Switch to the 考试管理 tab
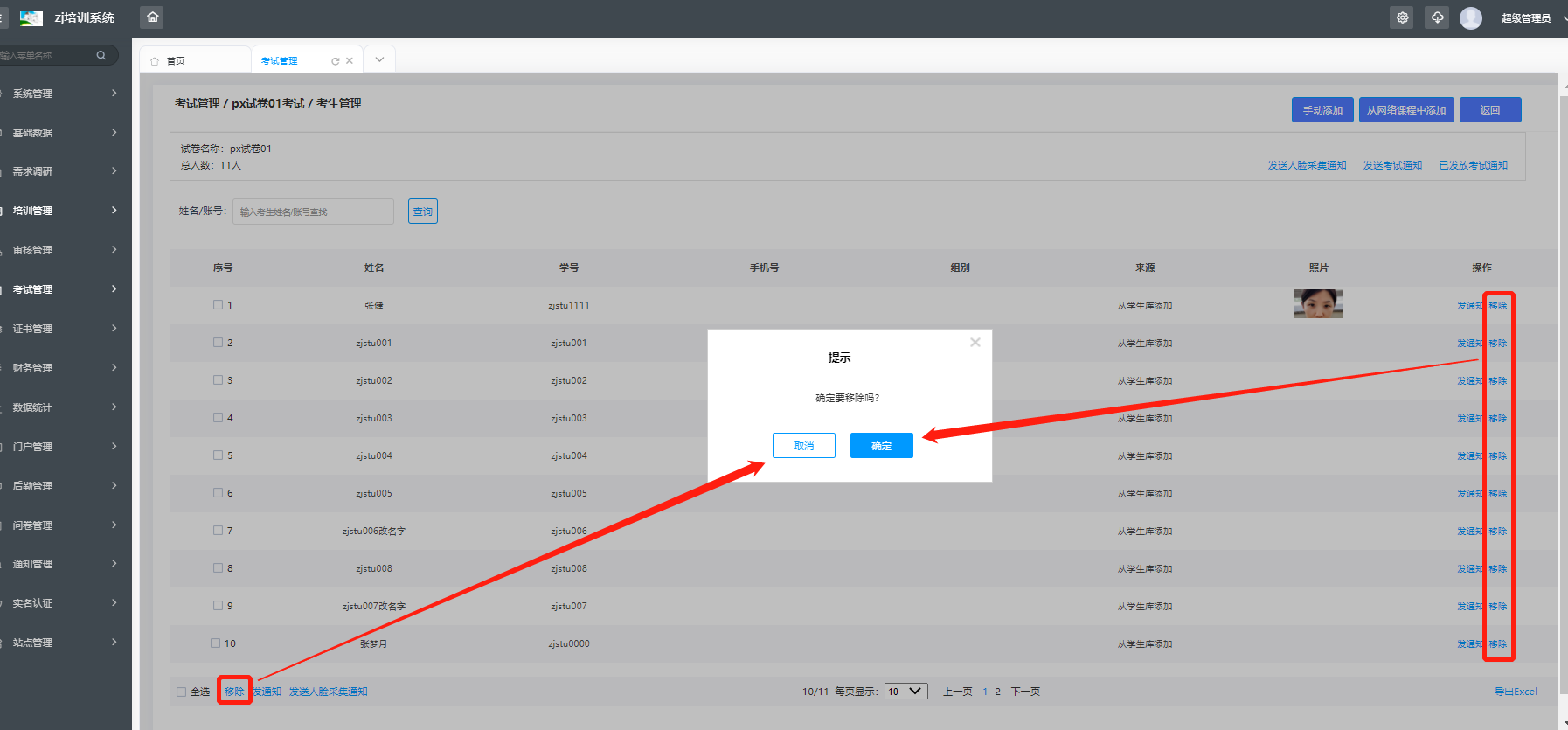The width and height of the screenshot is (1568, 730). [280, 61]
